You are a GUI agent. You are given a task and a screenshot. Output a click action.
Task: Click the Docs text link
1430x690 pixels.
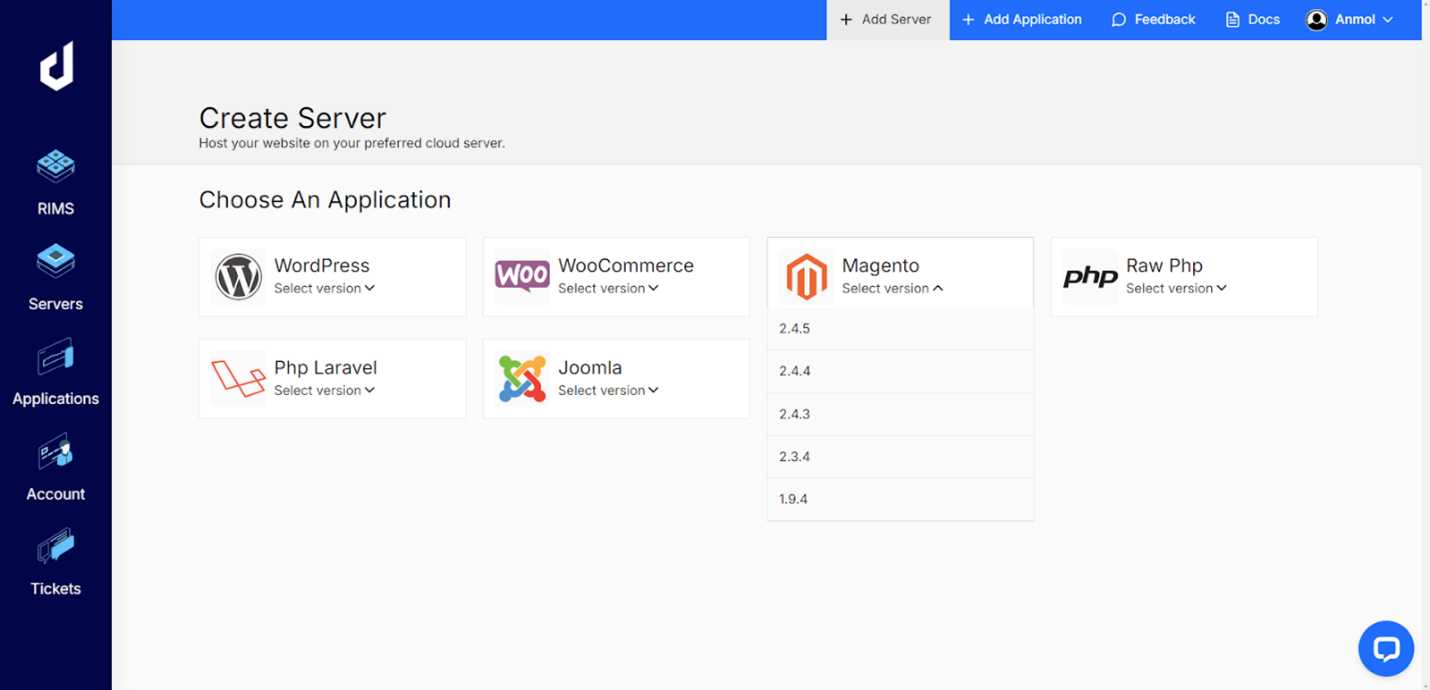[x=1264, y=20]
